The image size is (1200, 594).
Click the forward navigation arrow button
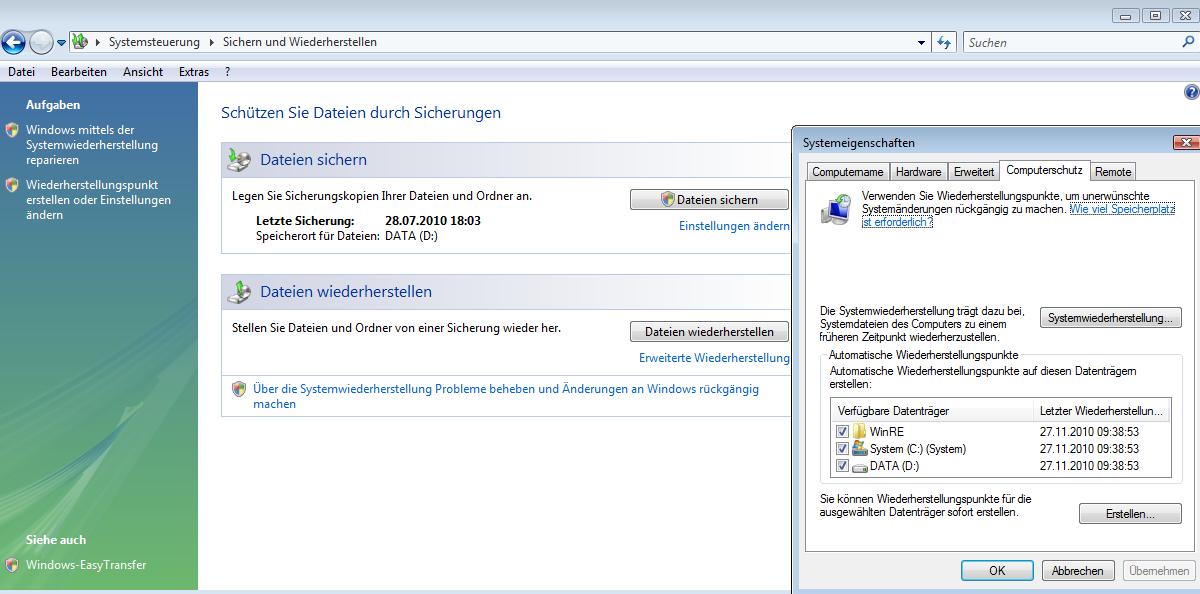tap(41, 42)
